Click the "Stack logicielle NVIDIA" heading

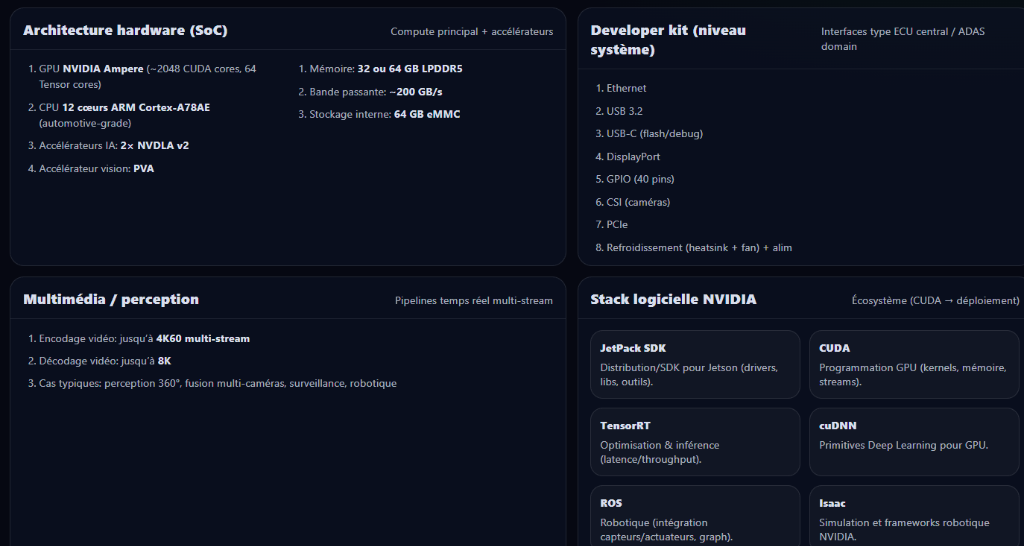(x=673, y=299)
